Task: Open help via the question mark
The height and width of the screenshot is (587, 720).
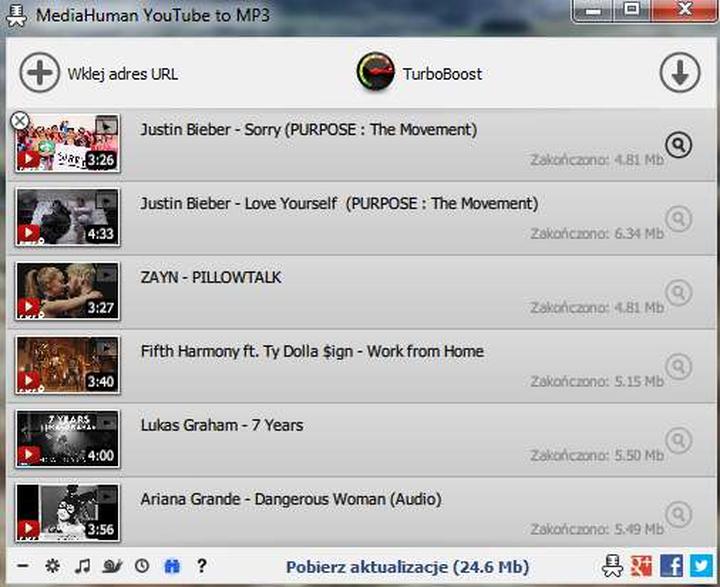Action: [x=201, y=566]
